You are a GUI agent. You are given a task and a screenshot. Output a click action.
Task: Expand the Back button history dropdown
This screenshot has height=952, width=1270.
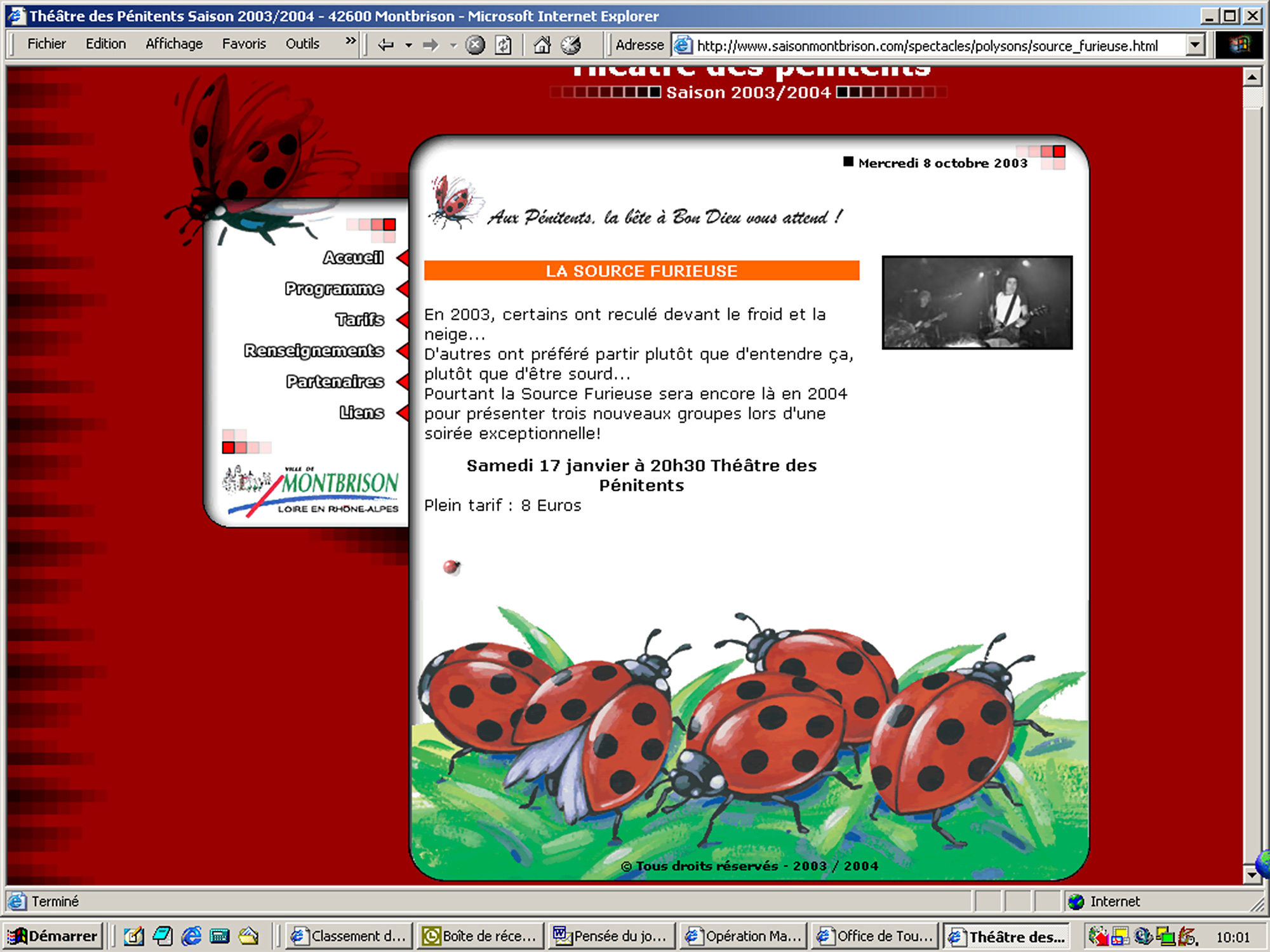408,45
